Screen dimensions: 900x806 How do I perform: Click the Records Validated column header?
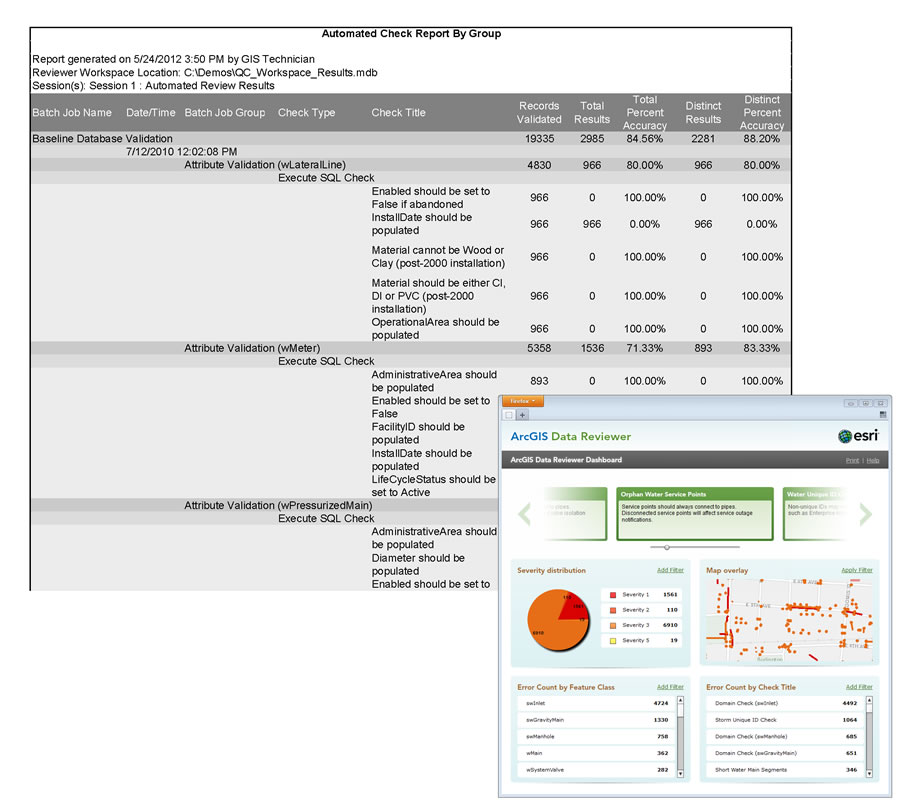click(x=539, y=113)
